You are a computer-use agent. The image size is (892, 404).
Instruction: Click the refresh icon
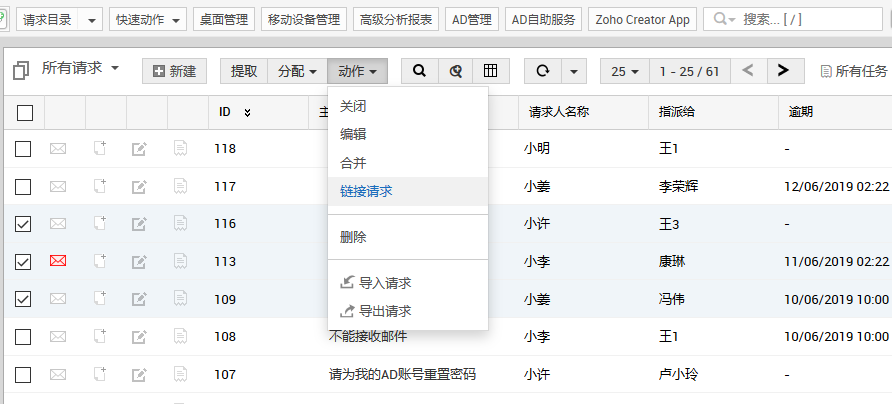point(543,71)
